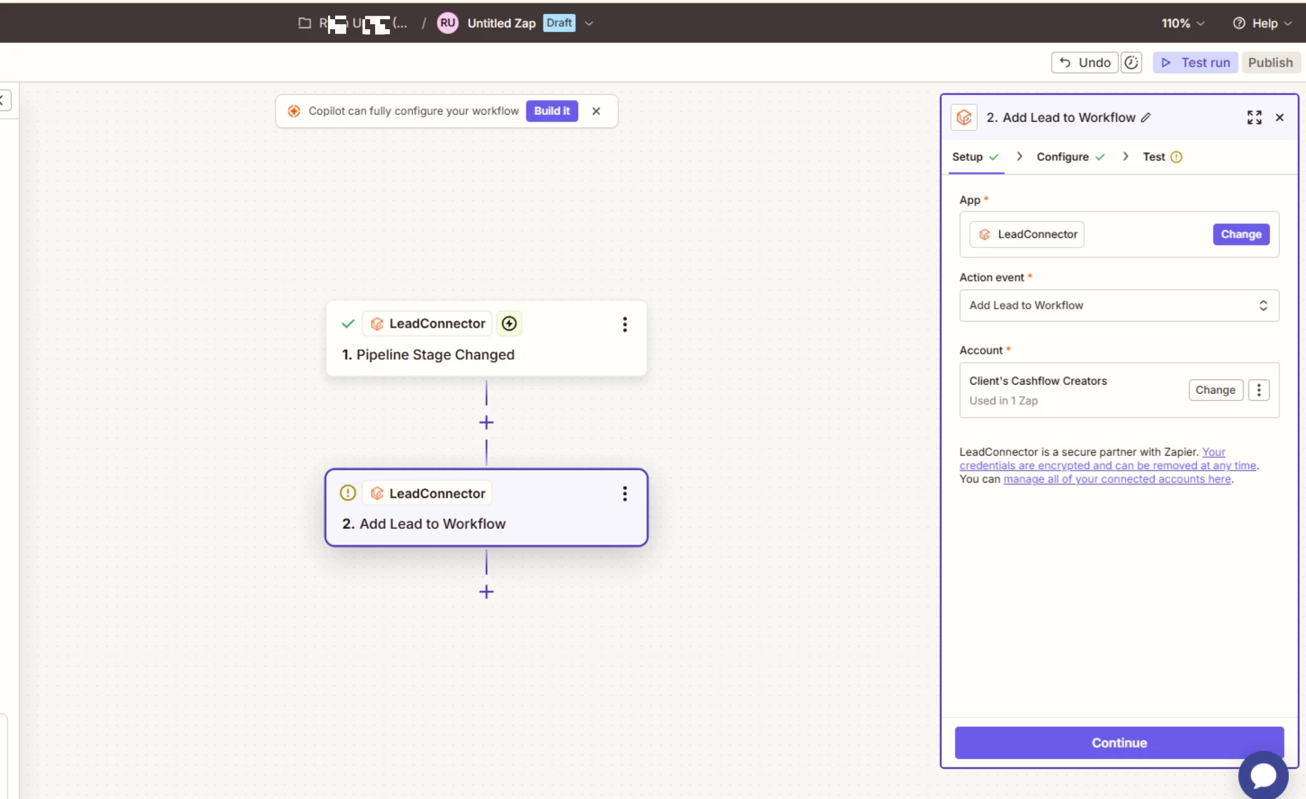
Task: Open three-dot menu on Add Lead to Workflow step
Action: tap(625, 494)
